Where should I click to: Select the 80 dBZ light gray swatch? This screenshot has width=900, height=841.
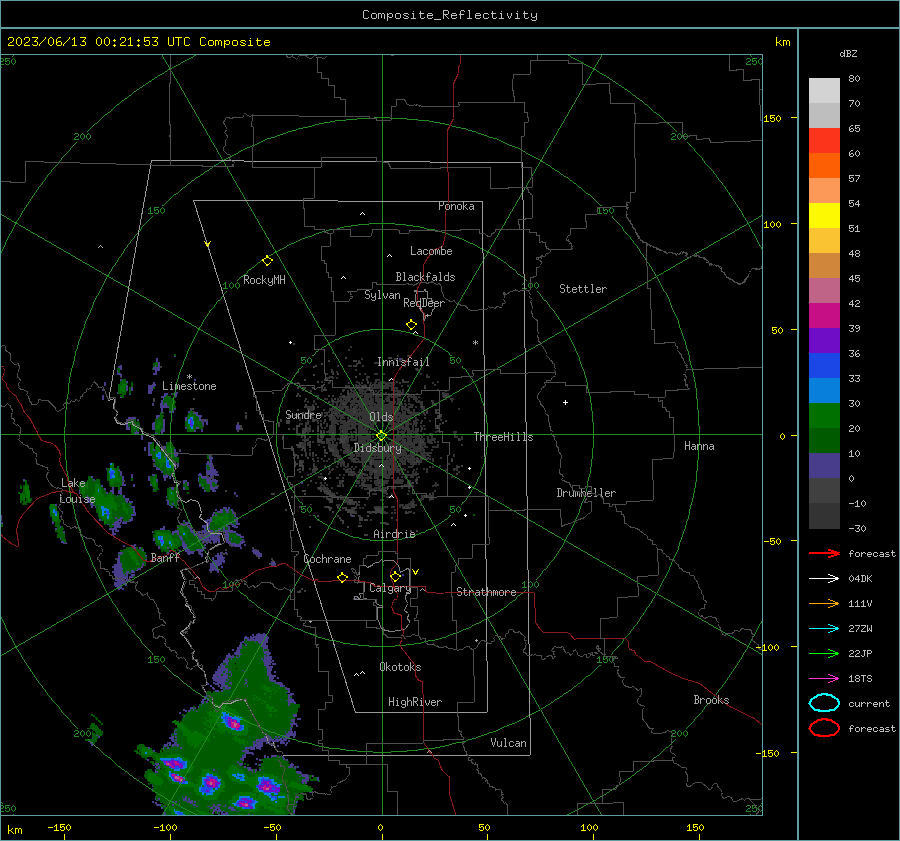point(824,91)
